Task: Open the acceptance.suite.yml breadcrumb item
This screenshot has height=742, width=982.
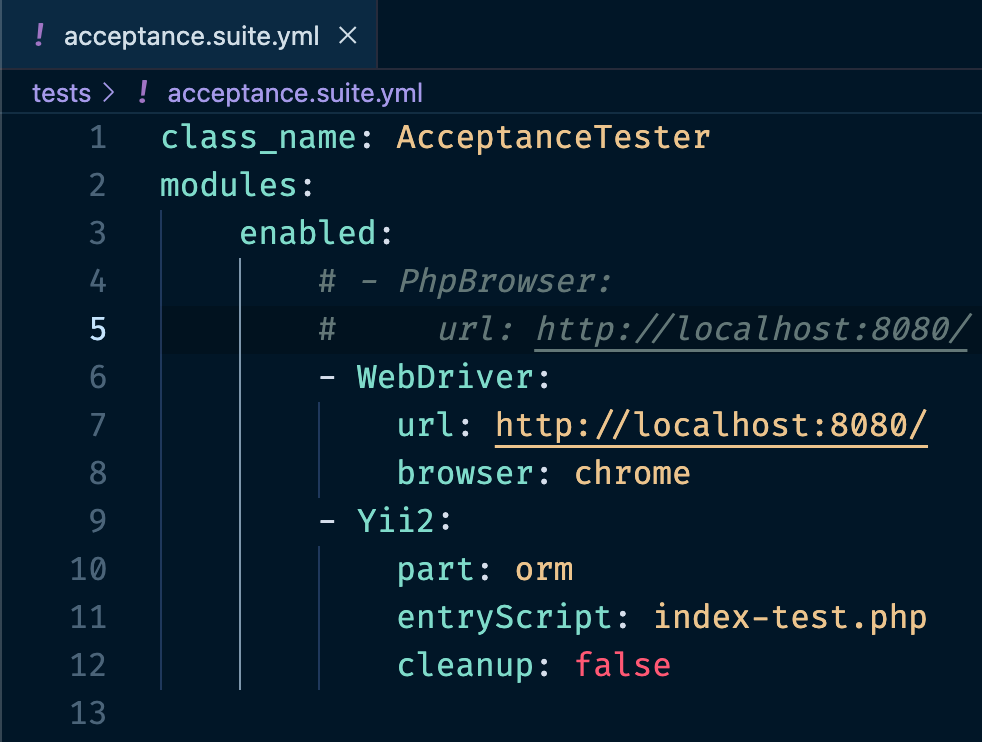Action: click(x=294, y=93)
